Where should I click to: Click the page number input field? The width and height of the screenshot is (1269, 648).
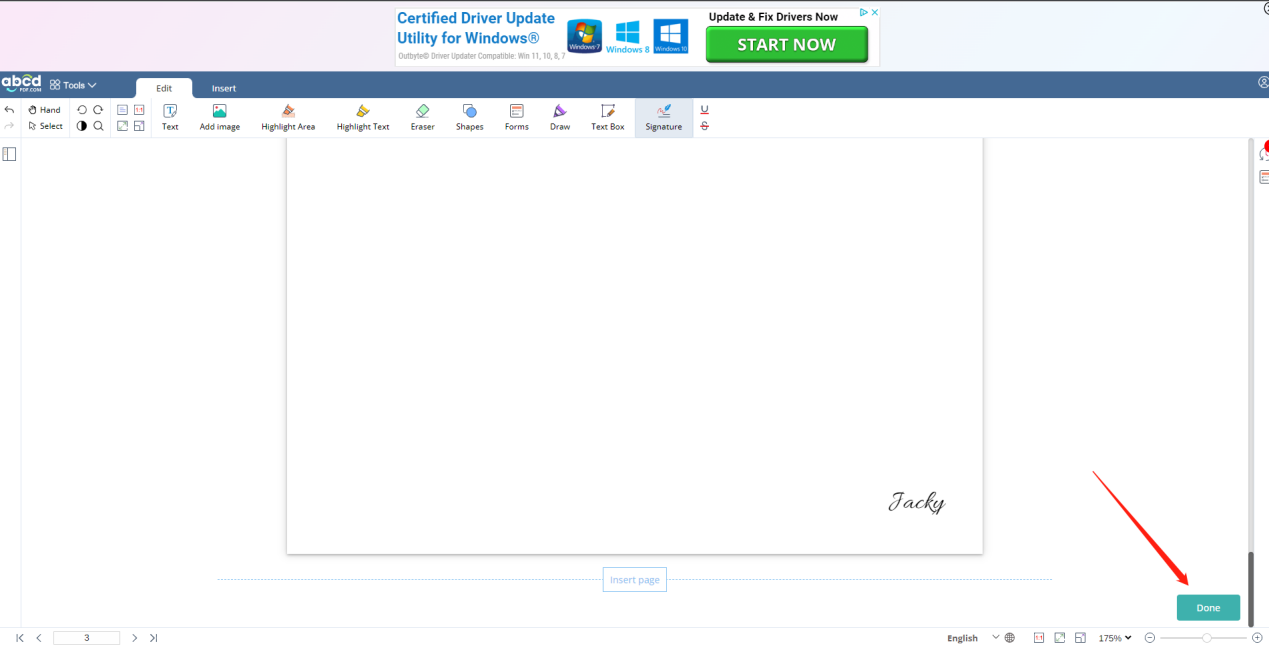(87, 638)
